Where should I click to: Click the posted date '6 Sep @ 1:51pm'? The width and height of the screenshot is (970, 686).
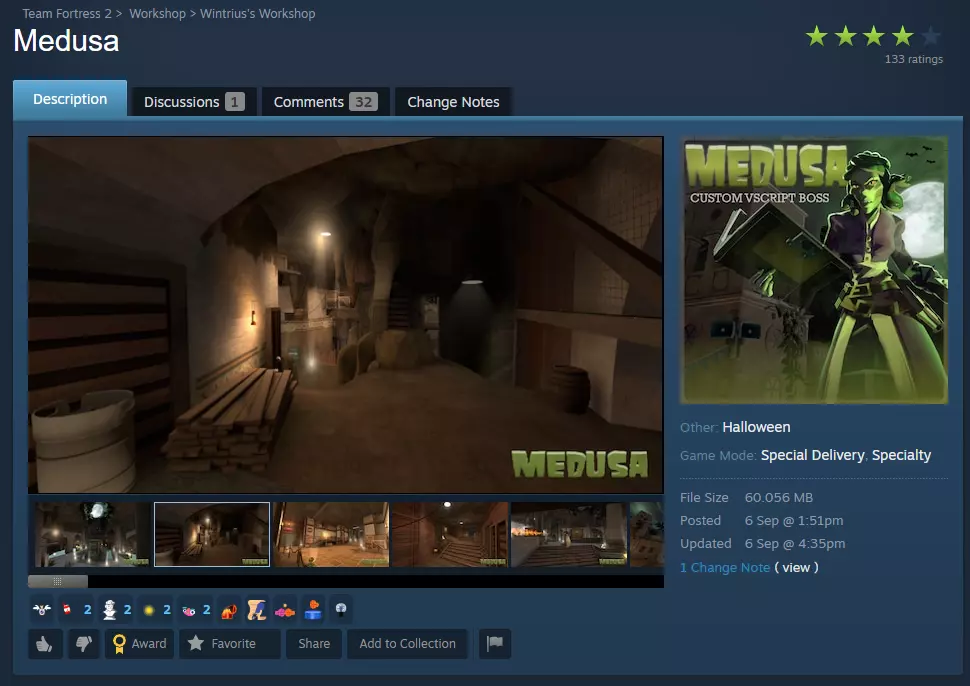[794, 521]
